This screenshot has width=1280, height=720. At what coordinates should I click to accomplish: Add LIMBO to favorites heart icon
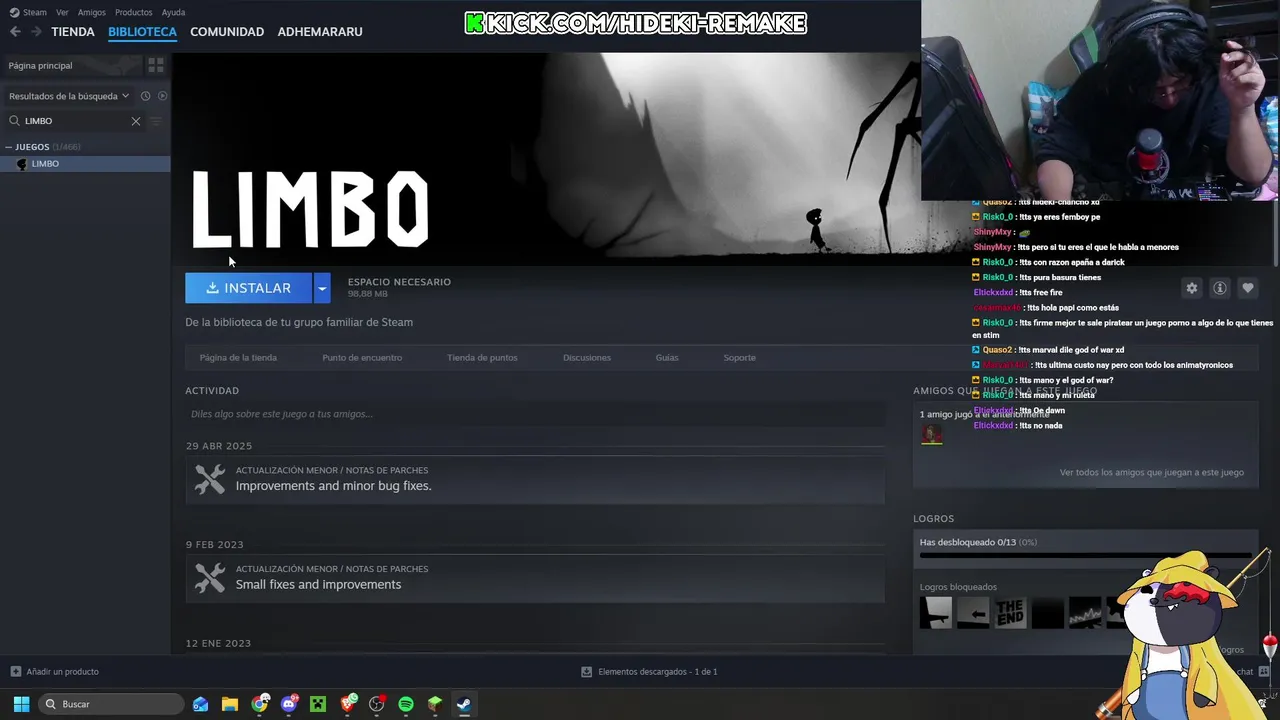[1248, 288]
